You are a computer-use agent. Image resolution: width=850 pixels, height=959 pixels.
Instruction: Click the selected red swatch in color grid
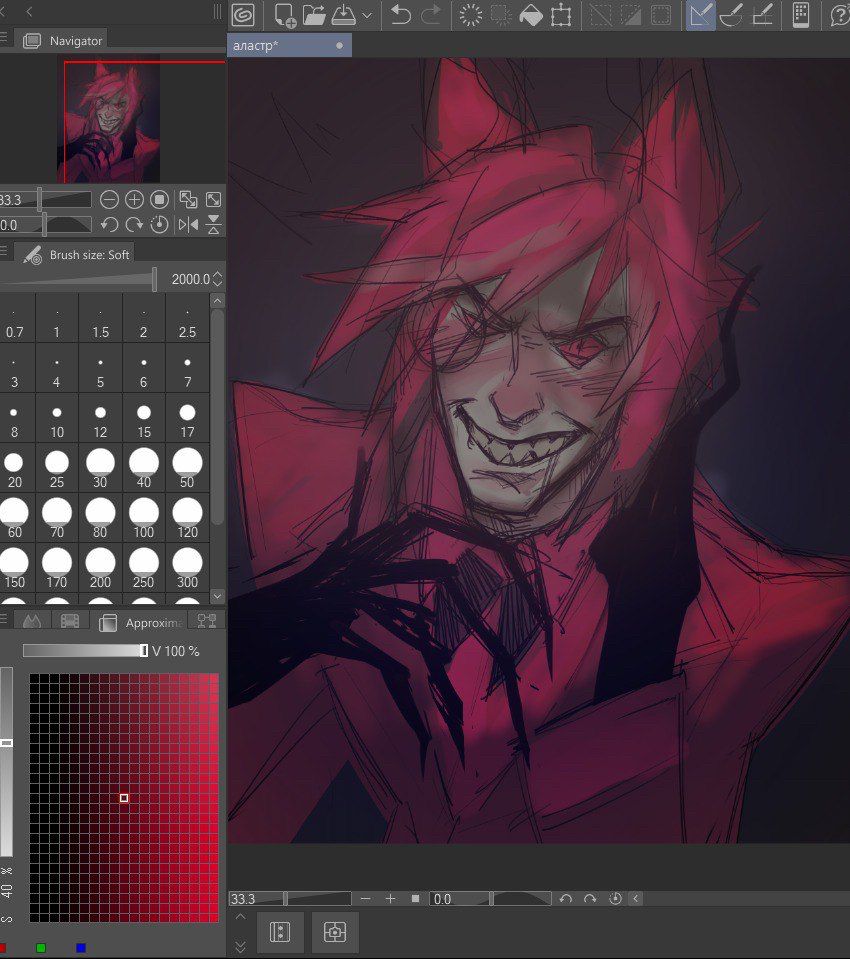click(124, 798)
